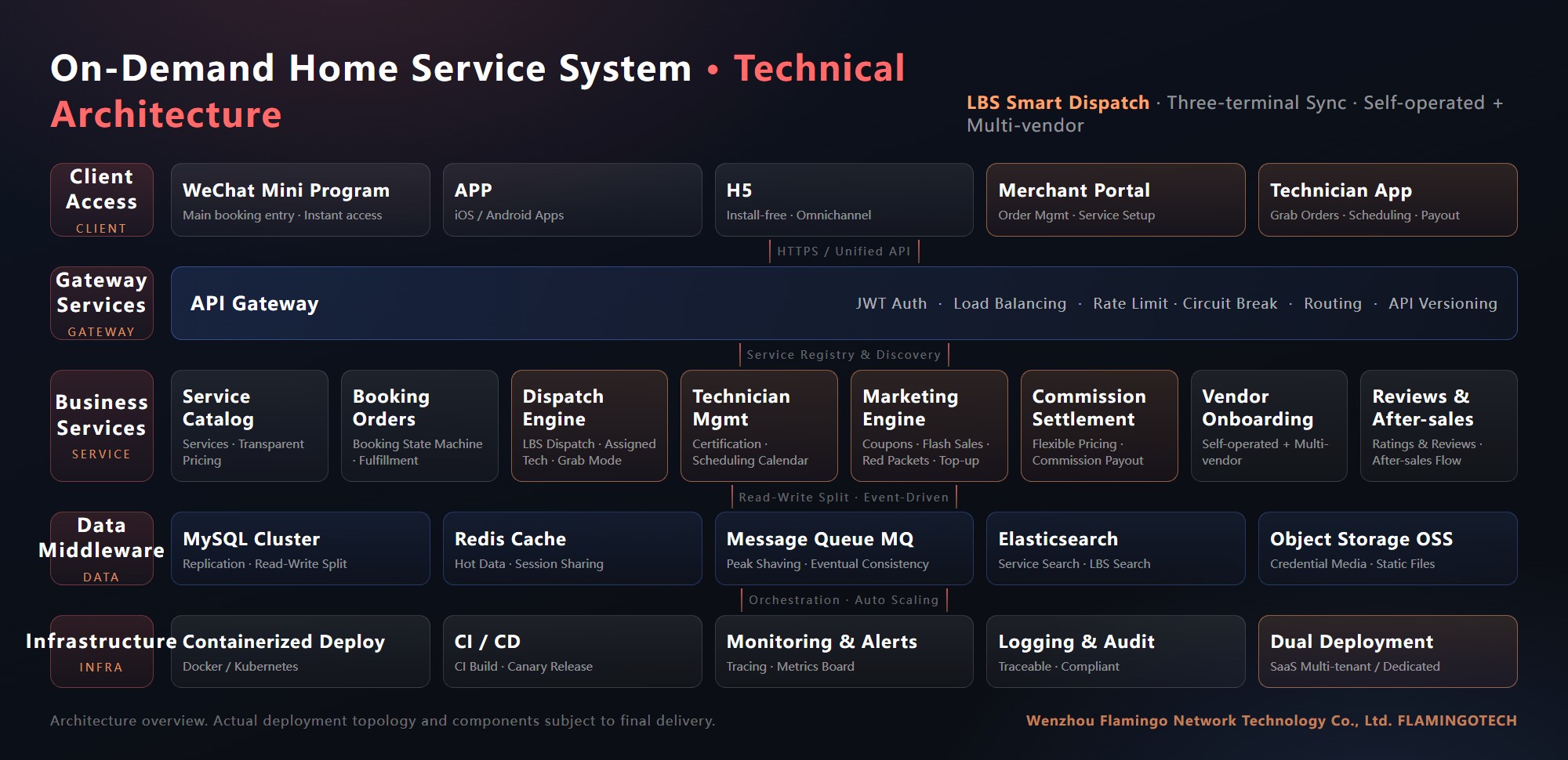Screen dimensions: 1568x760
Task: Click the Reviews & After-sales card
Action: (x=1439, y=425)
